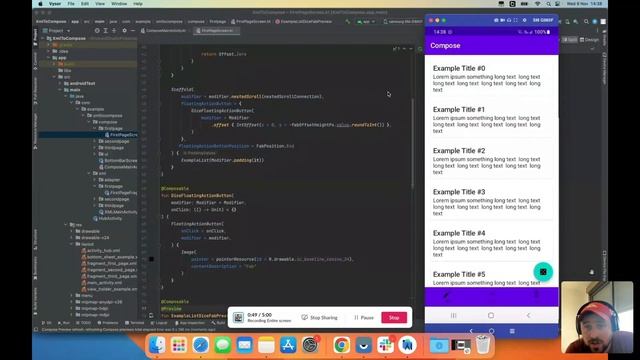The image size is (640, 360).
Task: Click Vysor record video icon
Action: (x=503, y=20)
